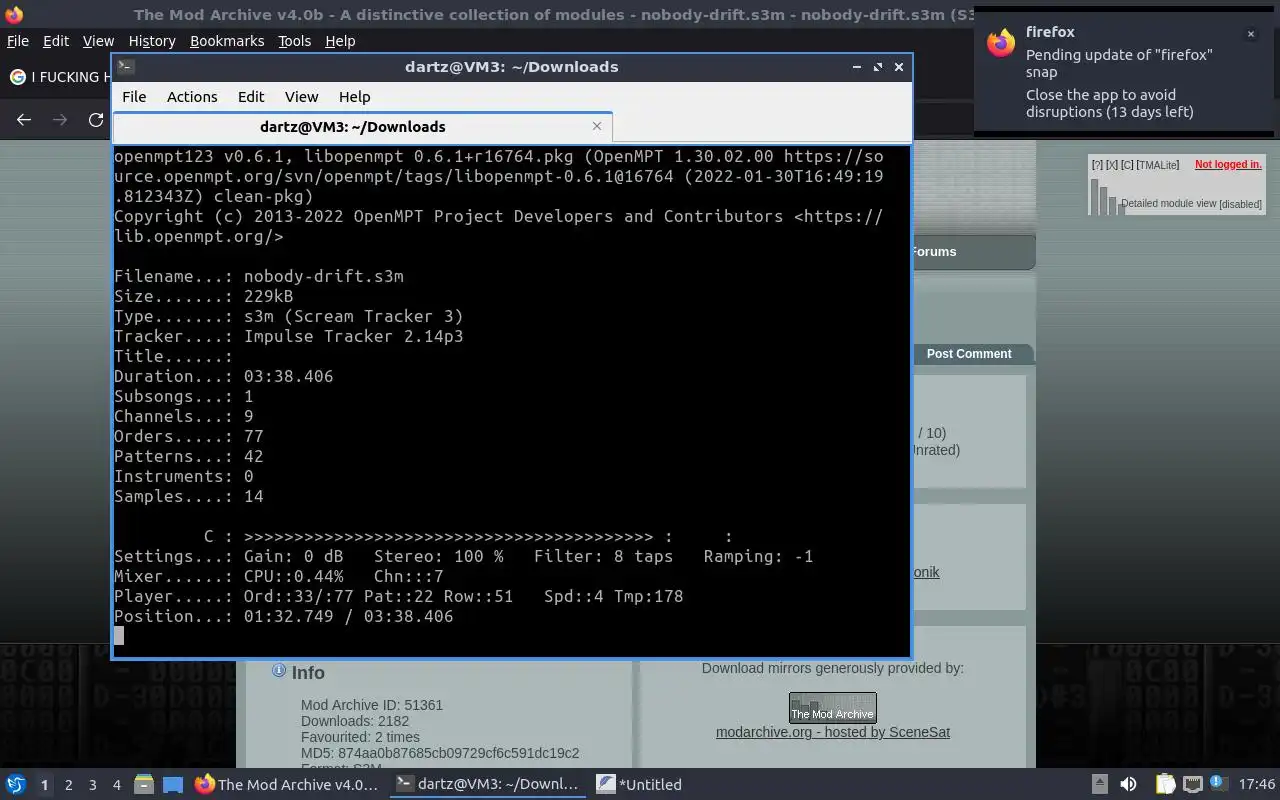
Task: Click the 'Not logged in.' link
Action: coord(1228,164)
